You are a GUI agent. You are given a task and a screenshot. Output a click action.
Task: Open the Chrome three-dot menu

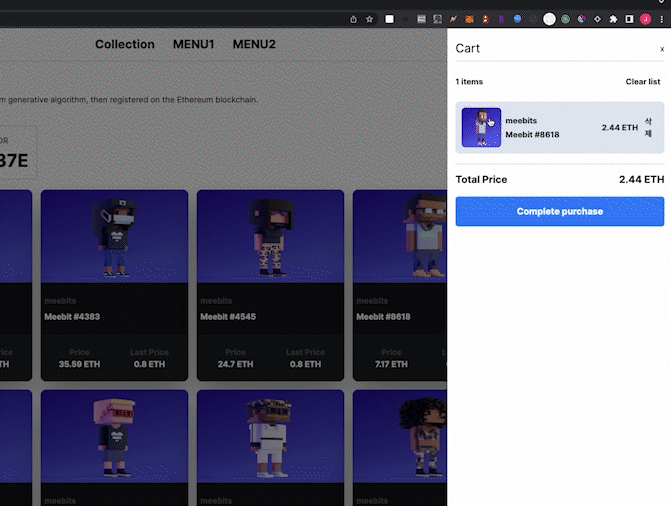point(662,19)
